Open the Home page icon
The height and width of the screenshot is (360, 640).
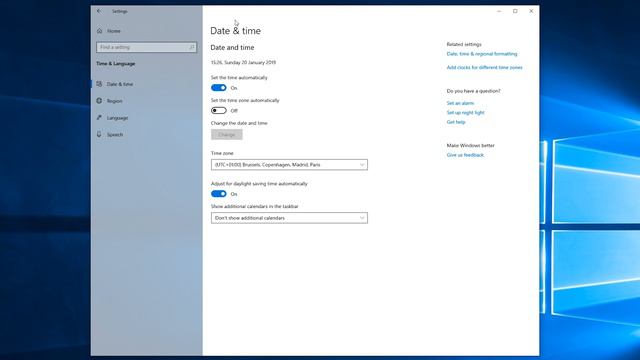pyautogui.click(x=100, y=31)
